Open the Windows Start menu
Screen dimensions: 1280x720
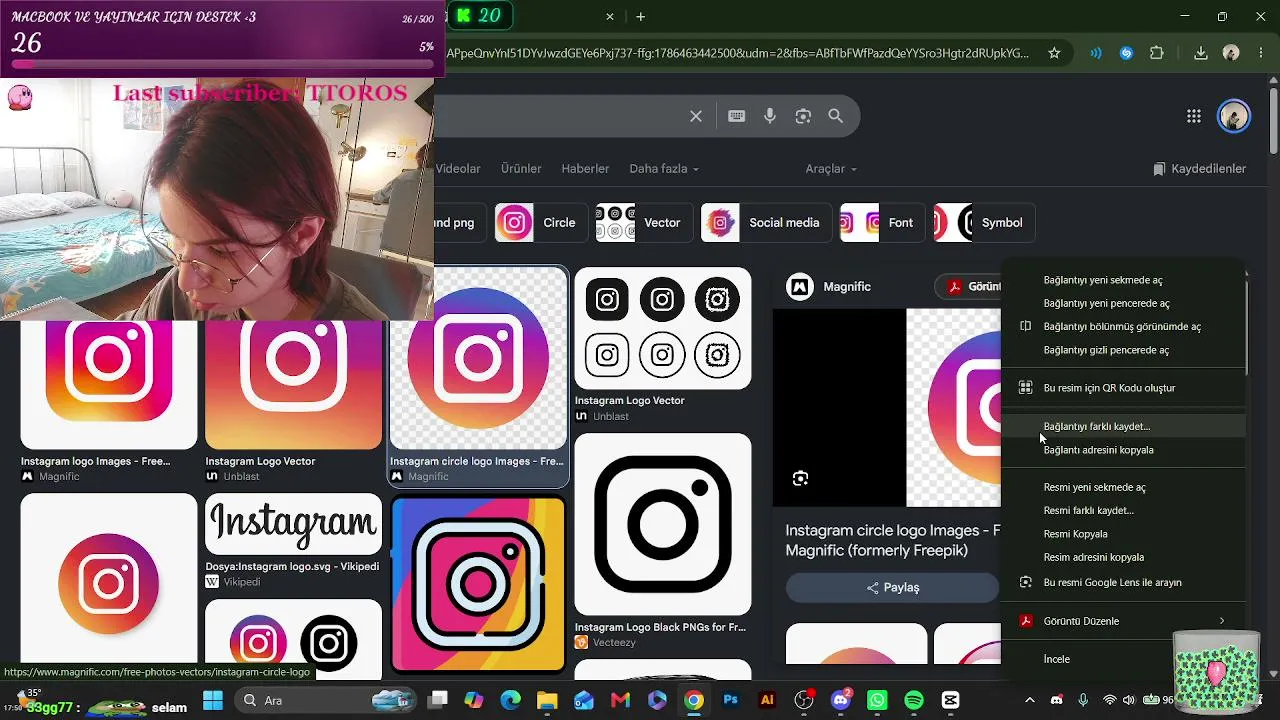coord(213,700)
